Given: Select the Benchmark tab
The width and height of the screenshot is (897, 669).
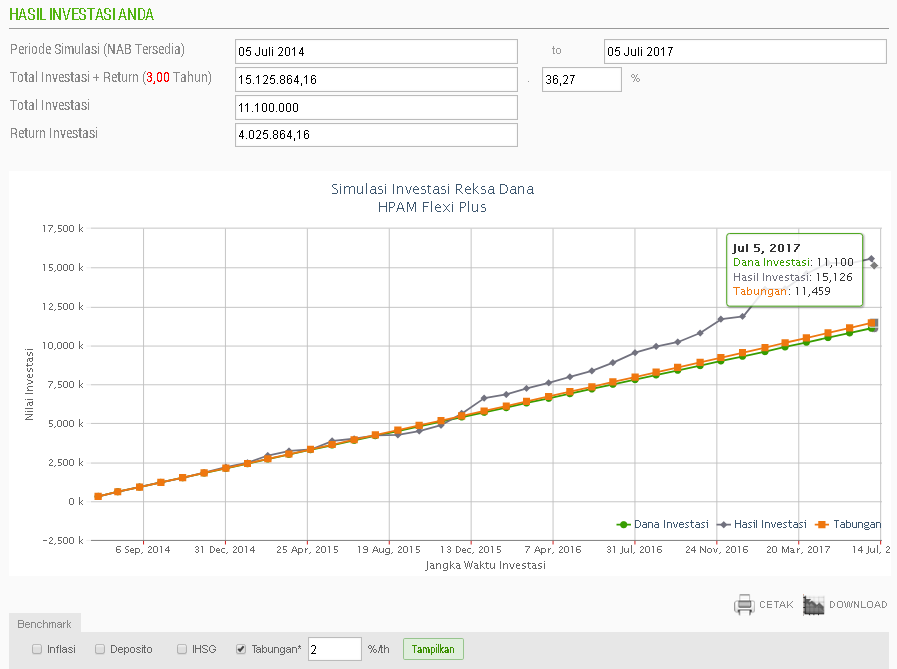Looking at the screenshot, I should 46,623.
